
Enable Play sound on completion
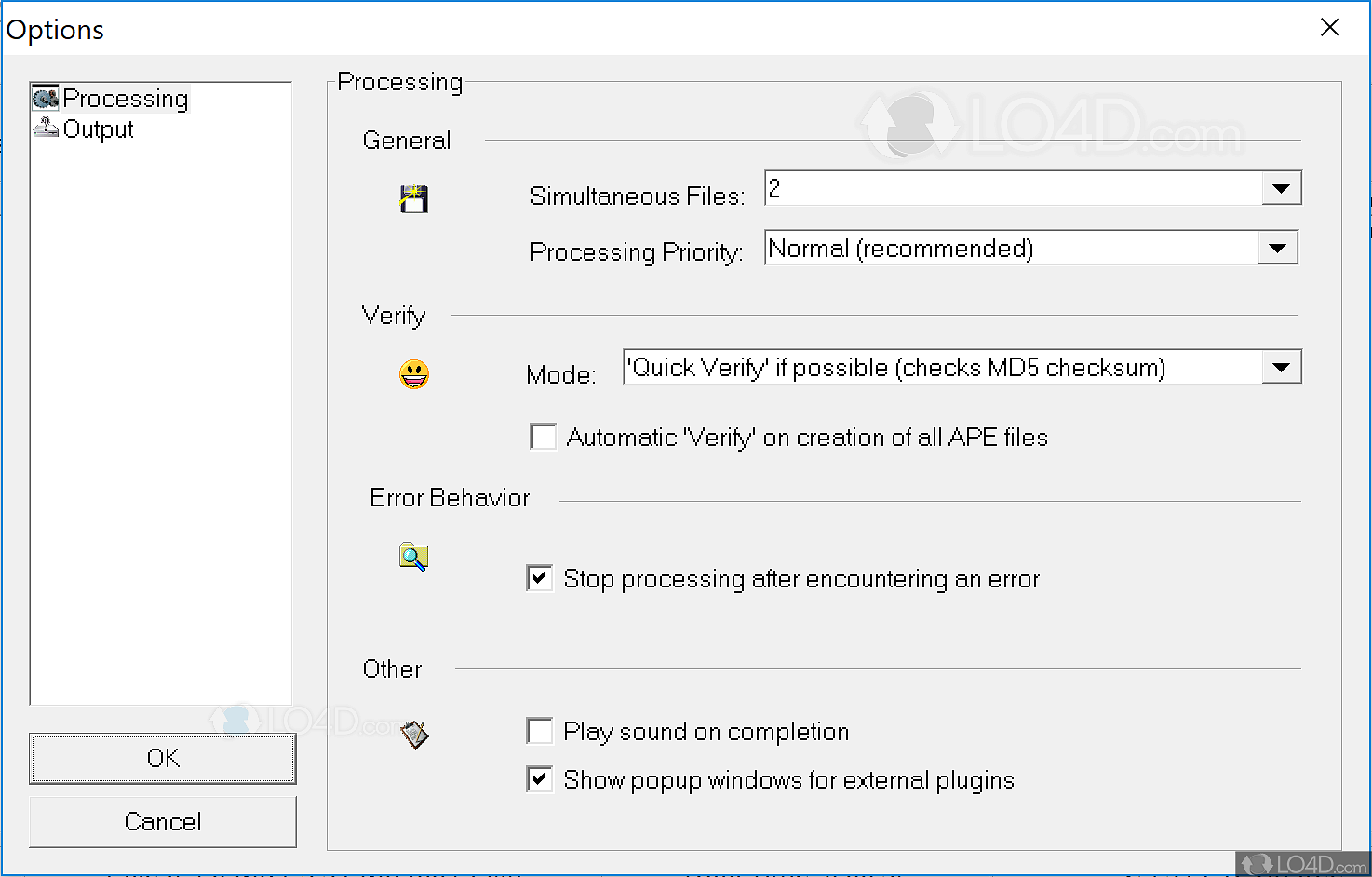[x=540, y=731]
